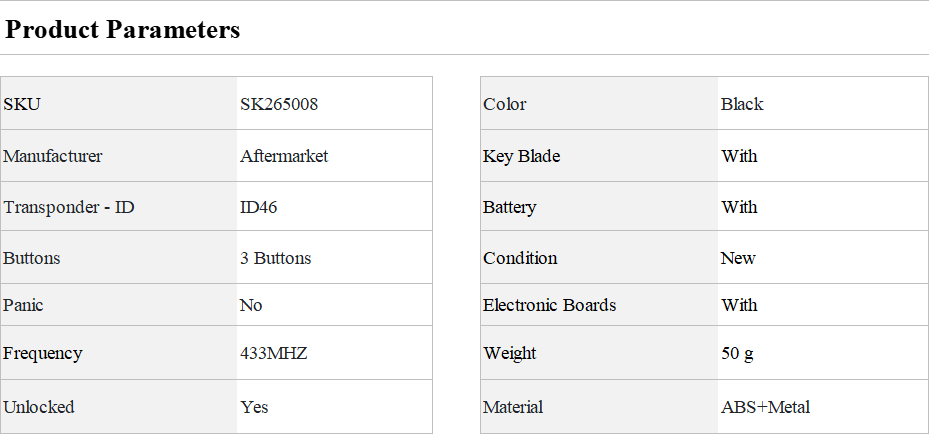Click the Unlocked row label
The image size is (929, 434).
39,407
